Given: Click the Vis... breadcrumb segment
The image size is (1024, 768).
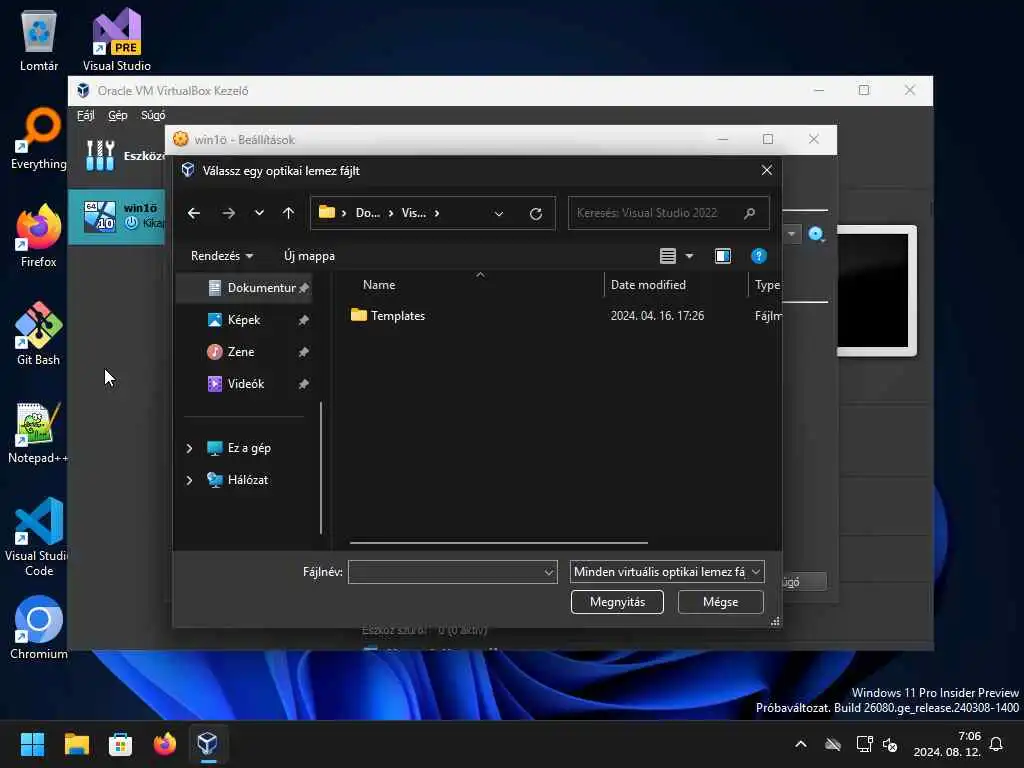Looking at the screenshot, I should pyautogui.click(x=413, y=213).
